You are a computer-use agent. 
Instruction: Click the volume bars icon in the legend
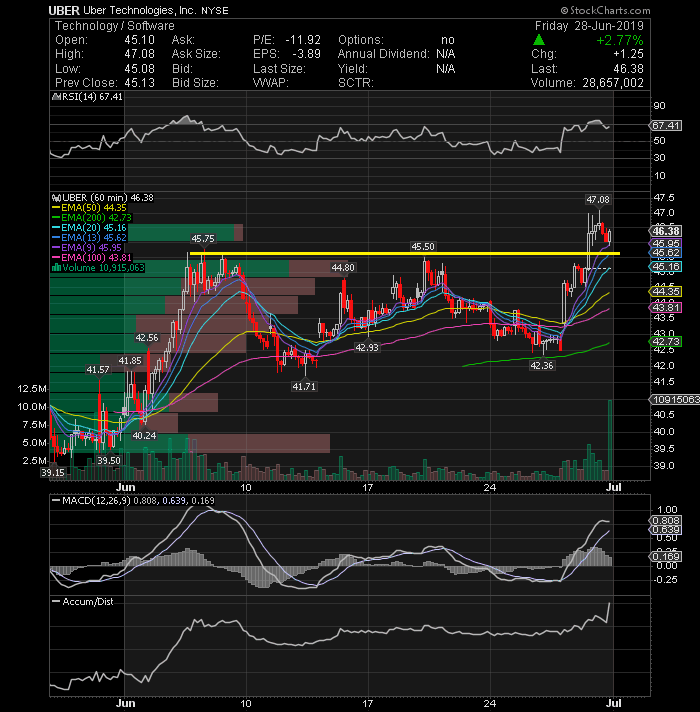[x=56, y=267]
